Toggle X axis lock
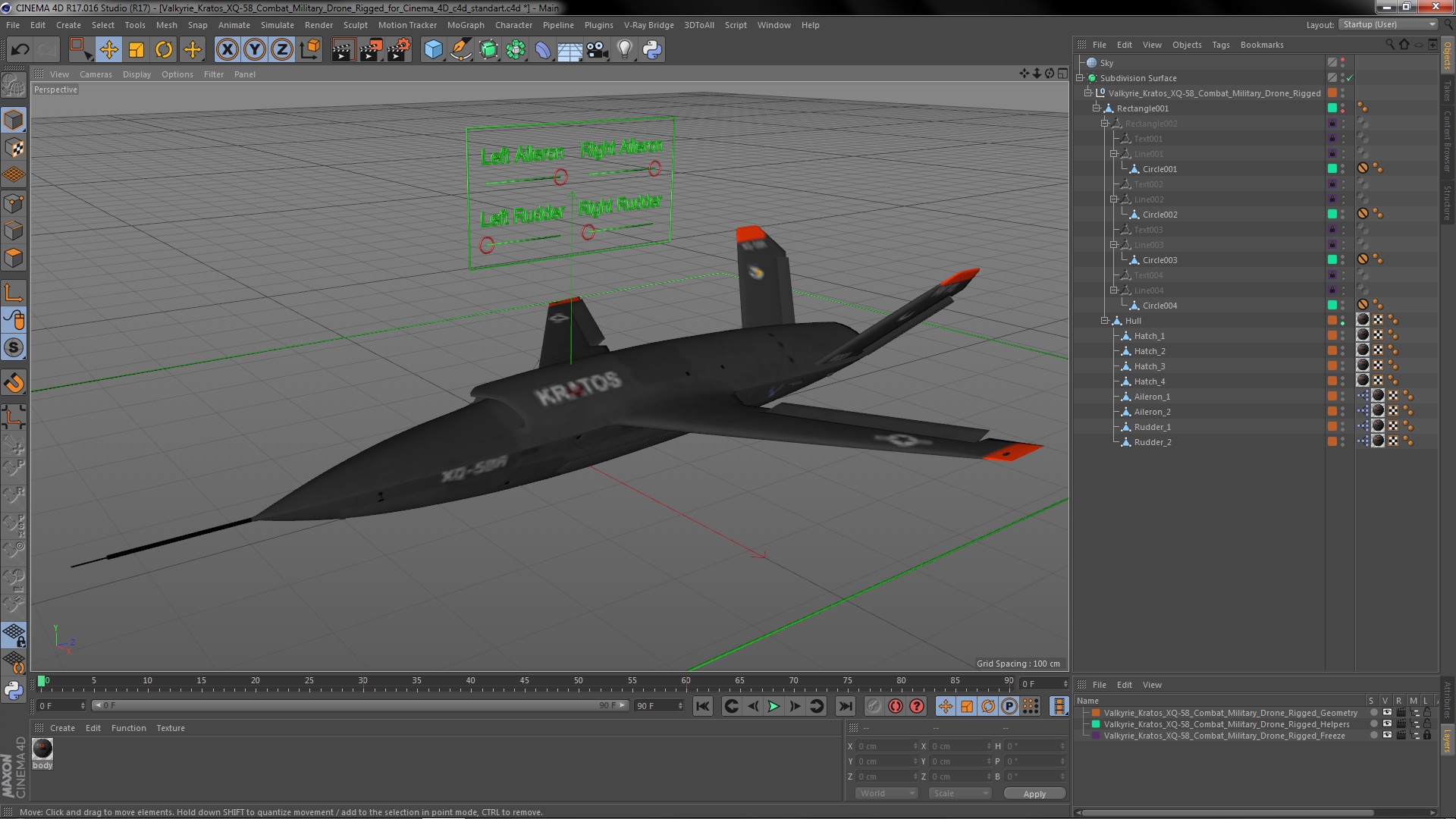This screenshot has width=1456, height=819. [x=227, y=50]
